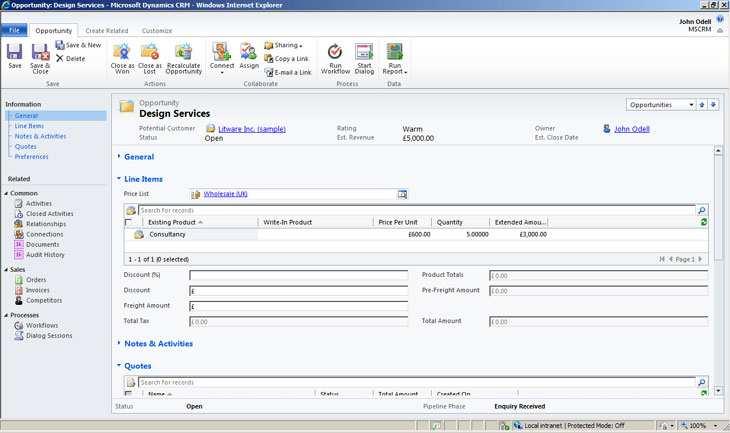Open the Run Report menu
This screenshot has width=730, height=433.
click(x=394, y=58)
